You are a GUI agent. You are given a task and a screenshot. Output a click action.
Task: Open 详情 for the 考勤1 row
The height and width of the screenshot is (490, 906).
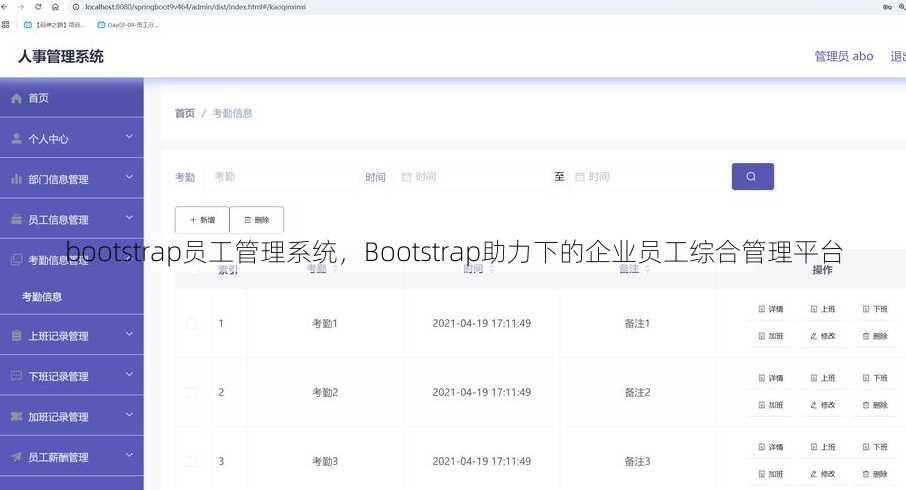pos(770,309)
